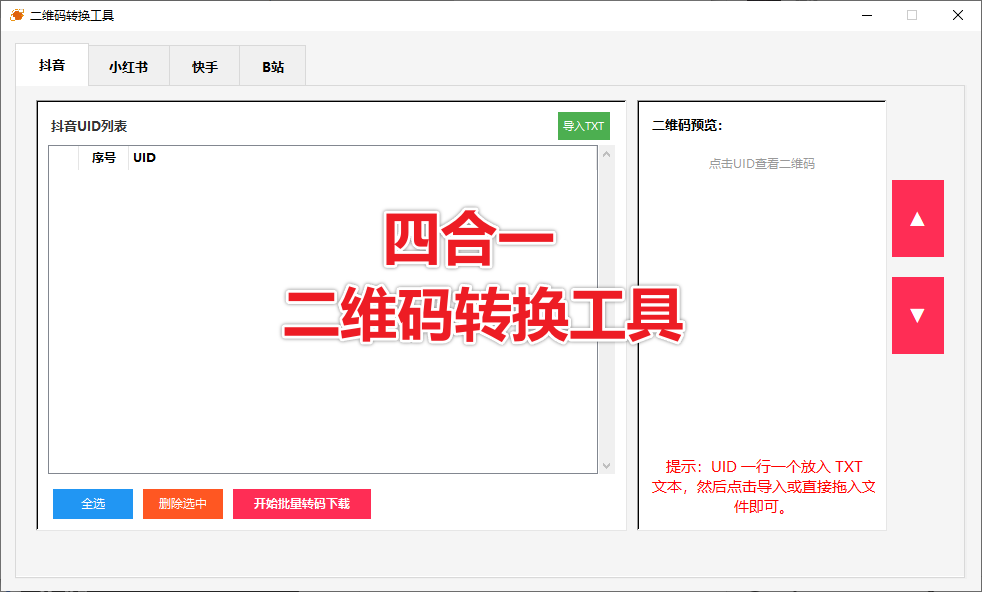982x592 pixels.
Task: Click the UID list scrollbar track
Action: click(607, 310)
